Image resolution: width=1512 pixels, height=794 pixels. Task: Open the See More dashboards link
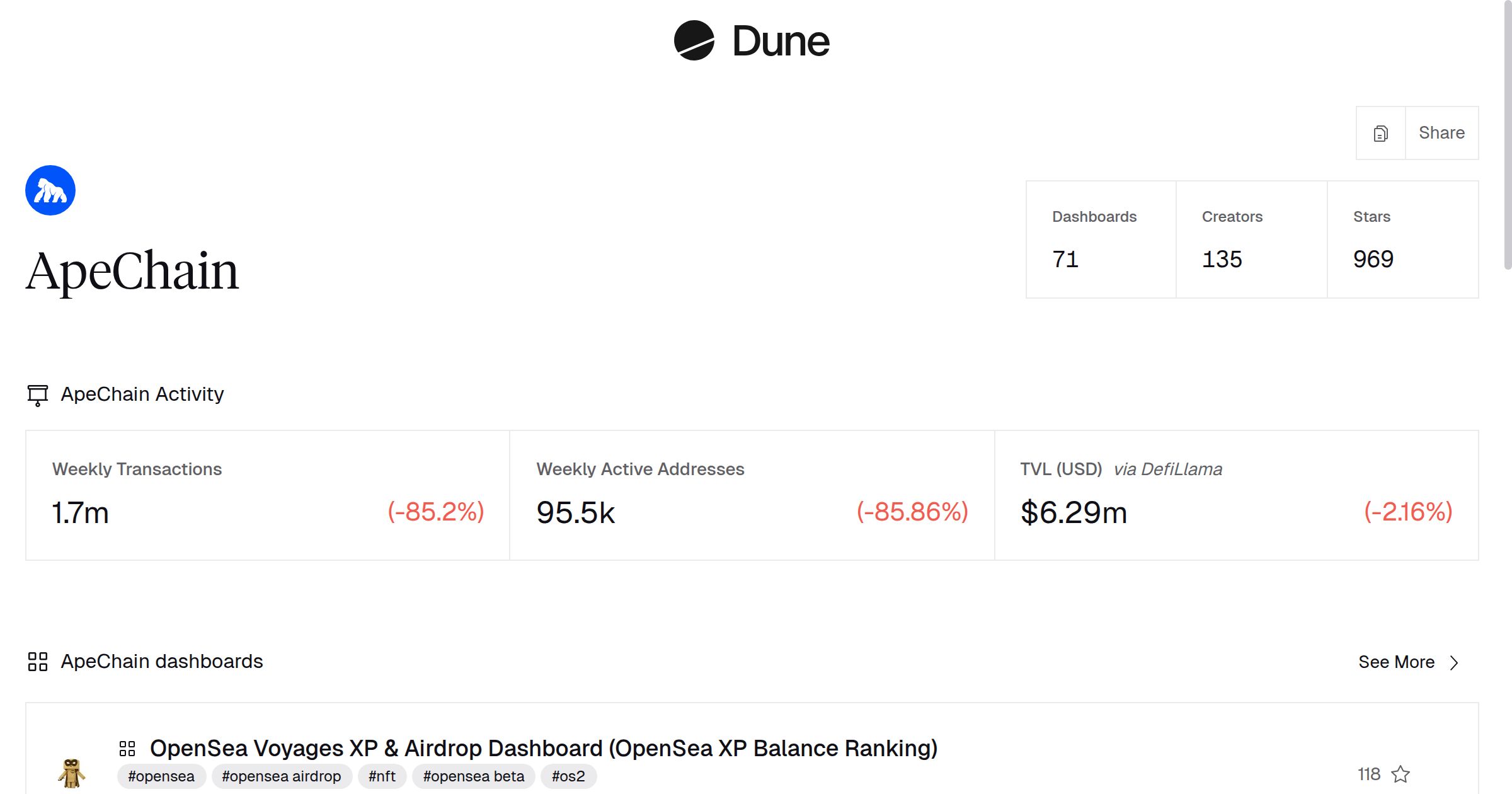[x=1396, y=662]
